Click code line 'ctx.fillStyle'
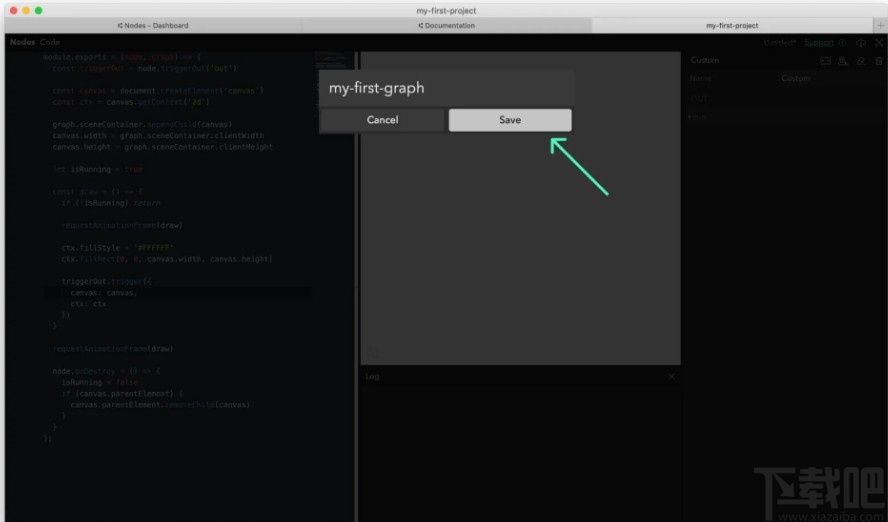 click(x=117, y=248)
